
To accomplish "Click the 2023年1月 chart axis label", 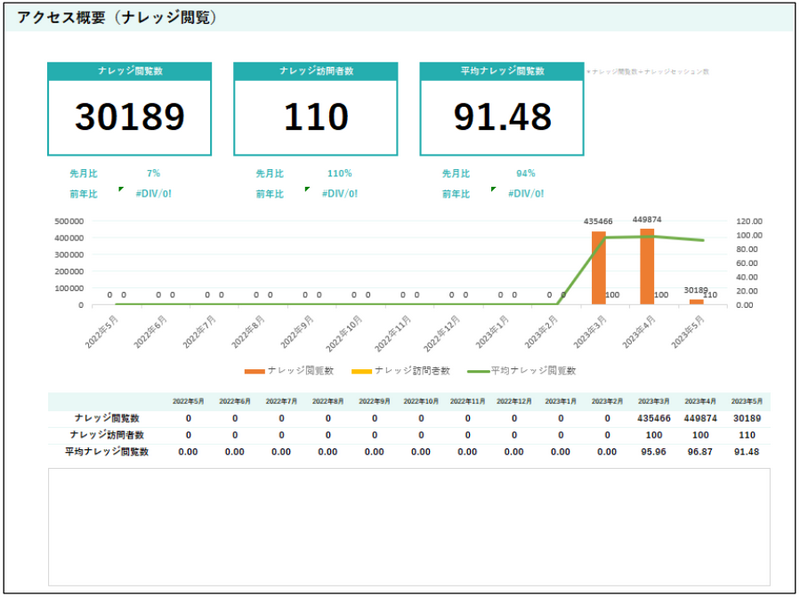I will click(x=492, y=332).
